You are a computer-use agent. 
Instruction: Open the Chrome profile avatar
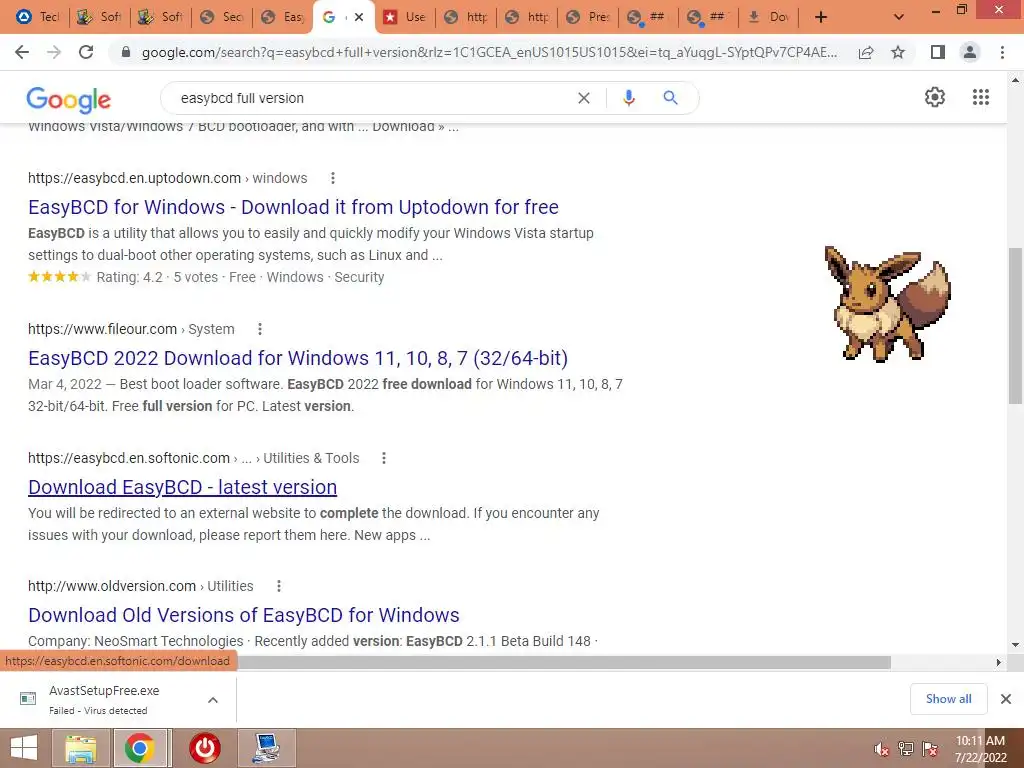click(970, 52)
